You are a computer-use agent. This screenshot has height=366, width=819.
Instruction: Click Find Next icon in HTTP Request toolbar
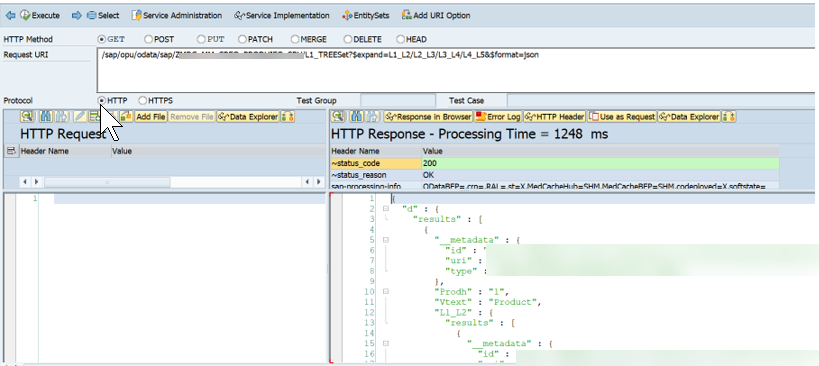pyautogui.click(x=62, y=117)
